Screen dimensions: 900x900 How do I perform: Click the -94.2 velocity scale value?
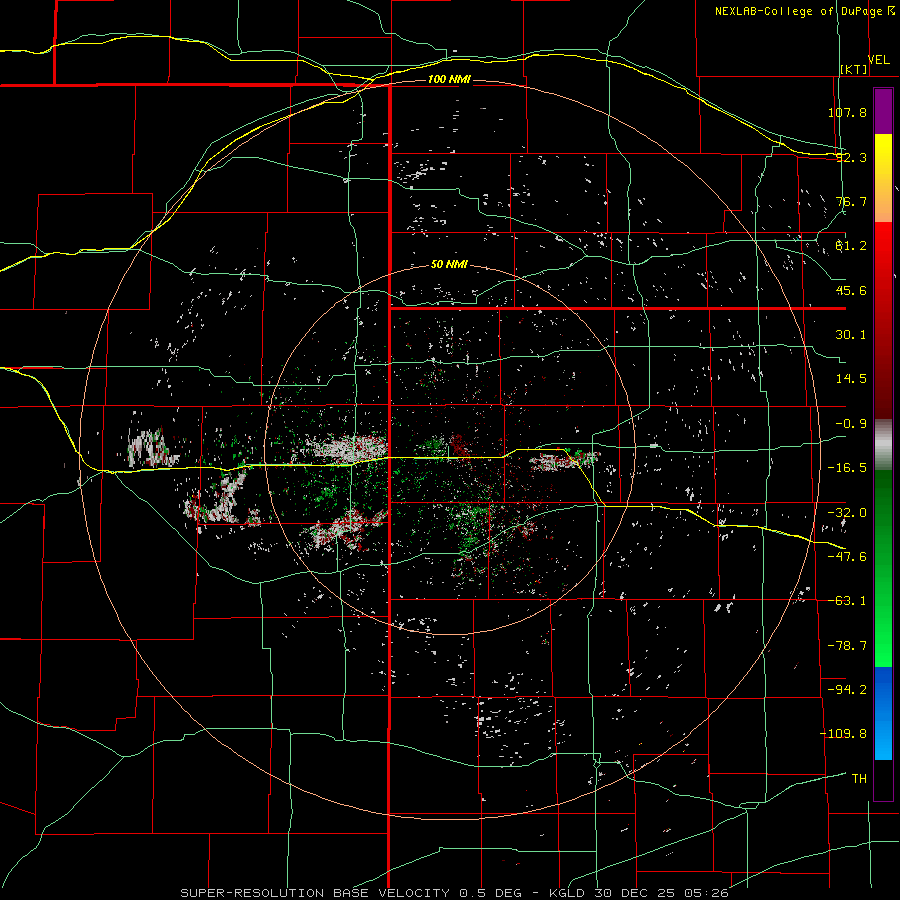[847, 689]
